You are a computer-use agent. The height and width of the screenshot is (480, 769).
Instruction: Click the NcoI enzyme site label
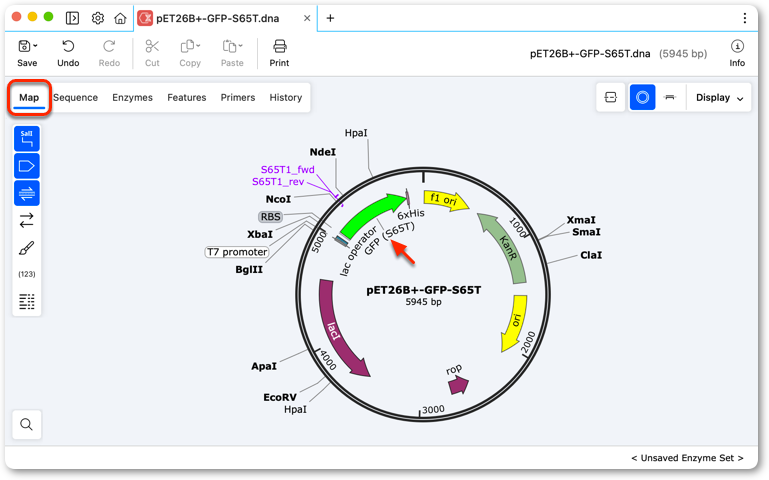coord(278,200)
